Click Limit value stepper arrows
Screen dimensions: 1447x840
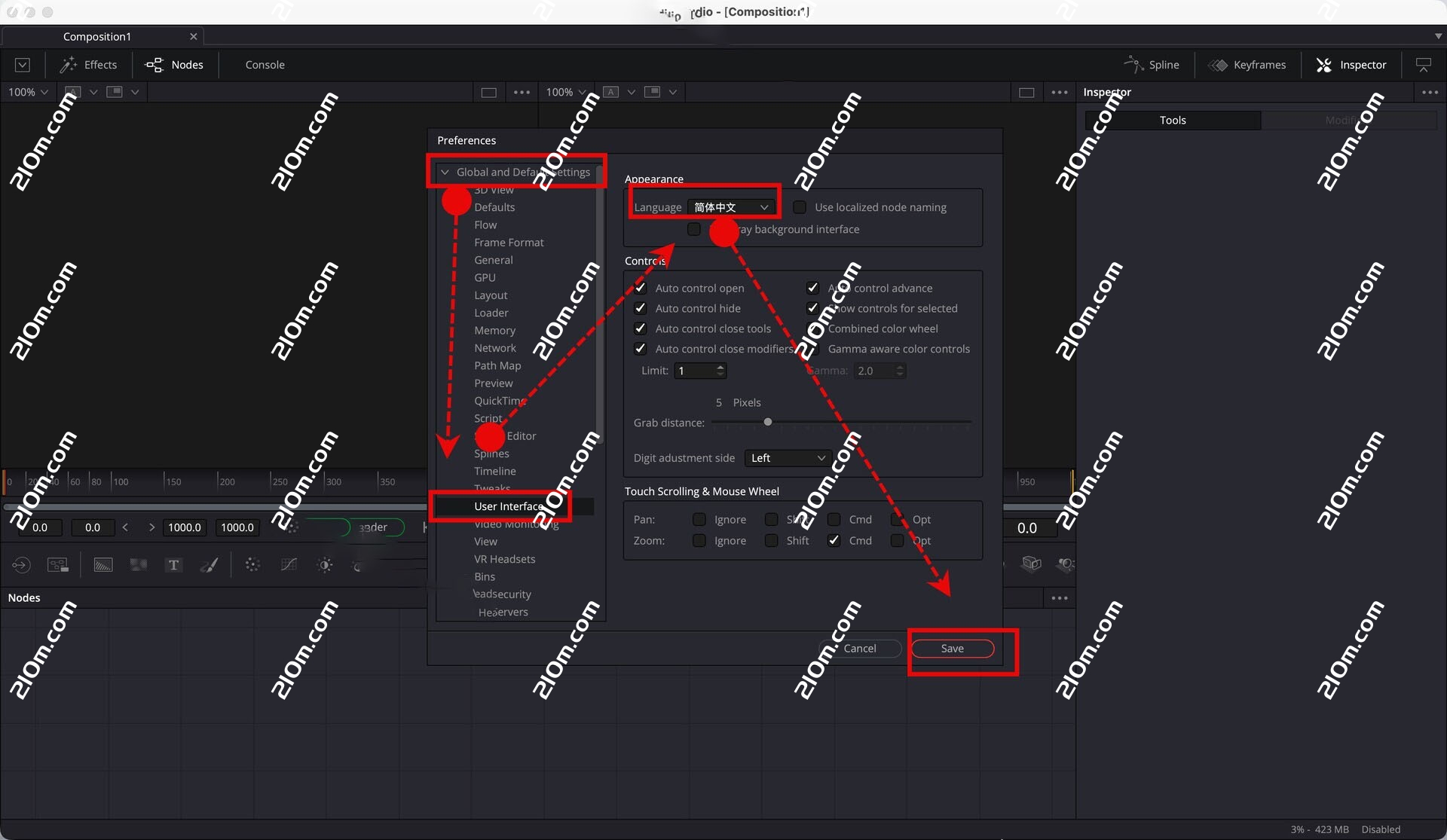click(x=720, y=371)
